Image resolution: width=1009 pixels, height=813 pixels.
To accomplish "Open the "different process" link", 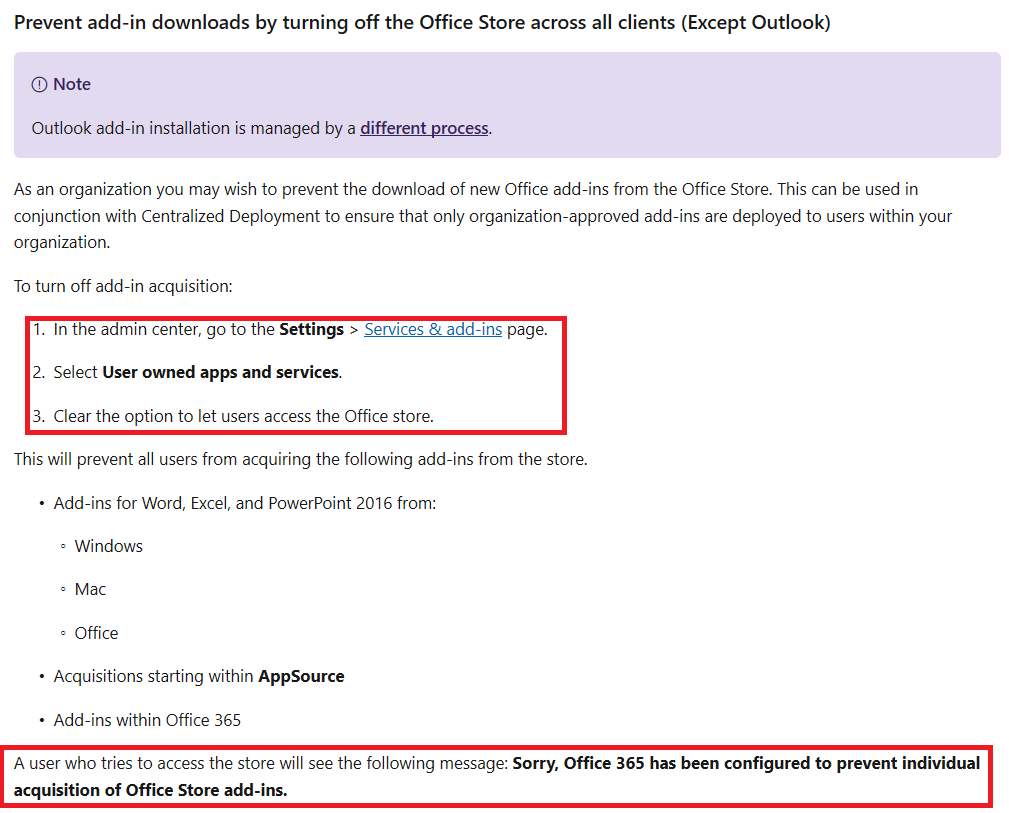I will click(423, 128).
